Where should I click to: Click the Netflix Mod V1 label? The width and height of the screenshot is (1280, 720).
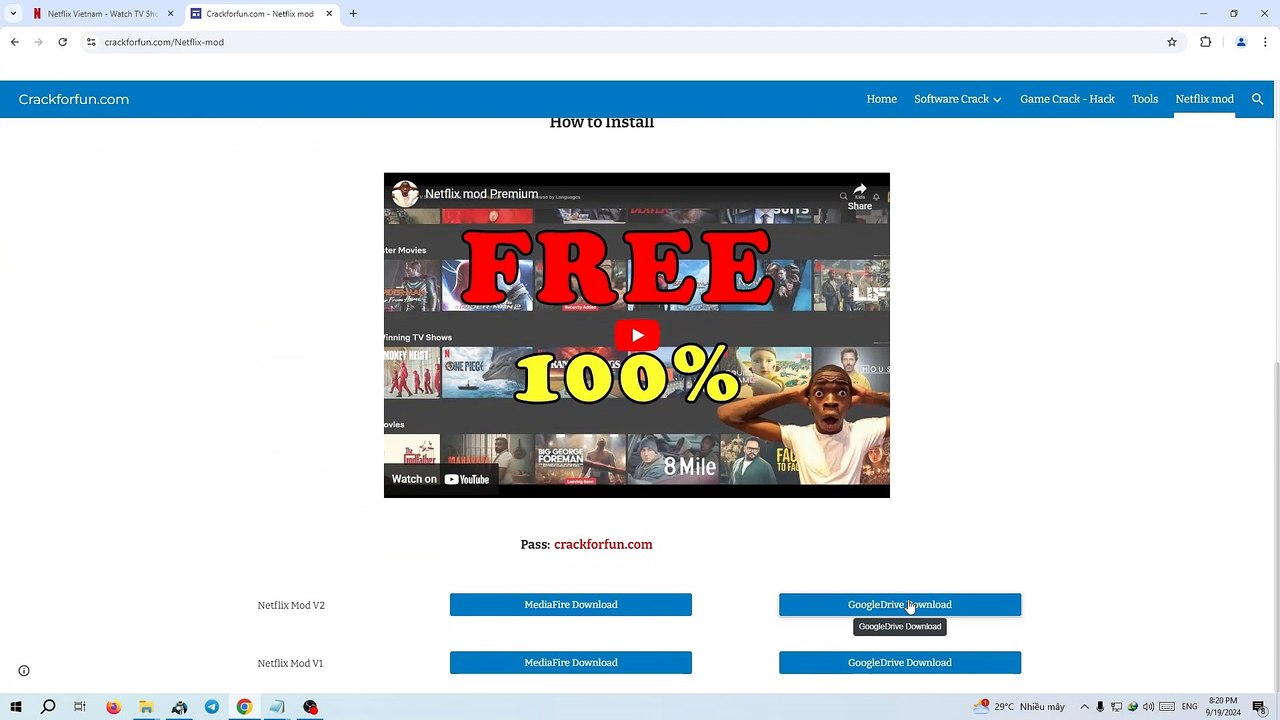point(290,664)
